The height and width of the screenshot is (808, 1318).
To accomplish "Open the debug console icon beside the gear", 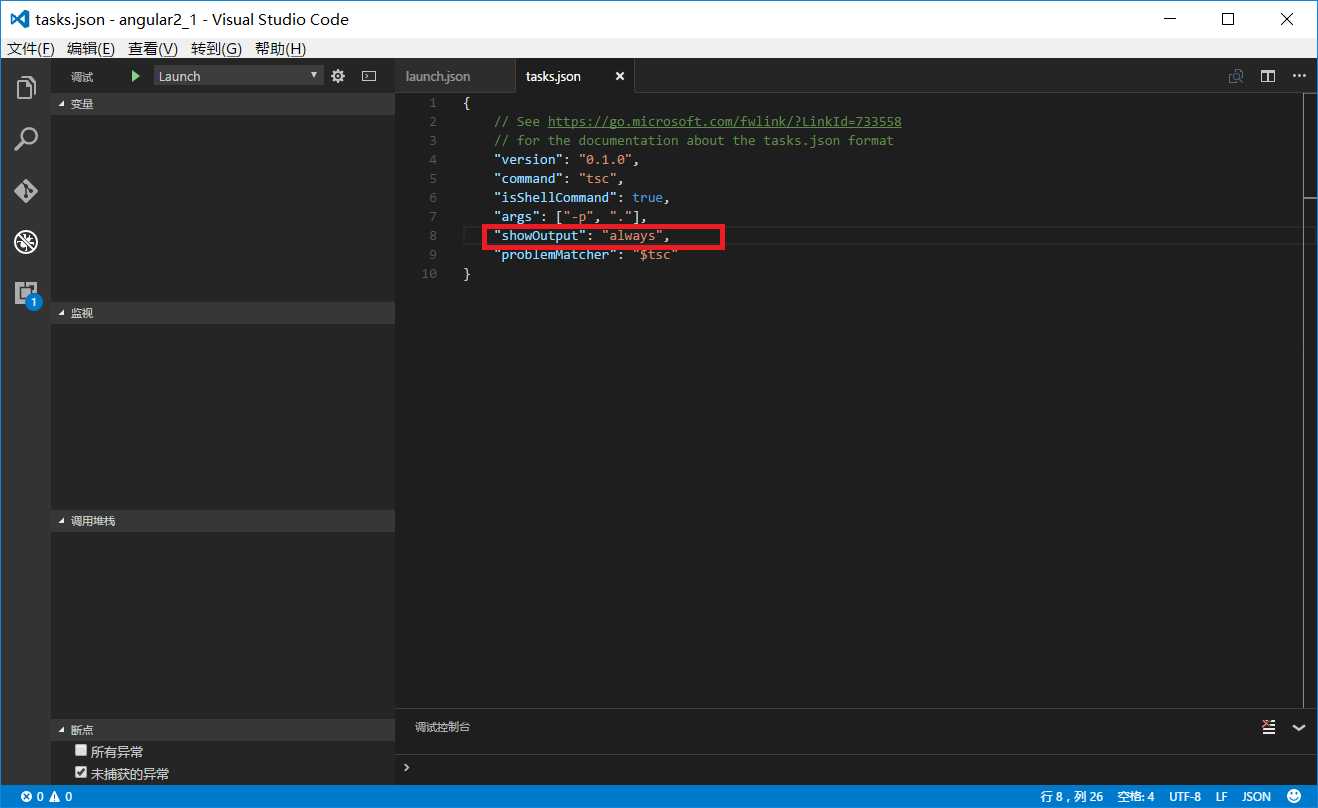I will 369,76.
